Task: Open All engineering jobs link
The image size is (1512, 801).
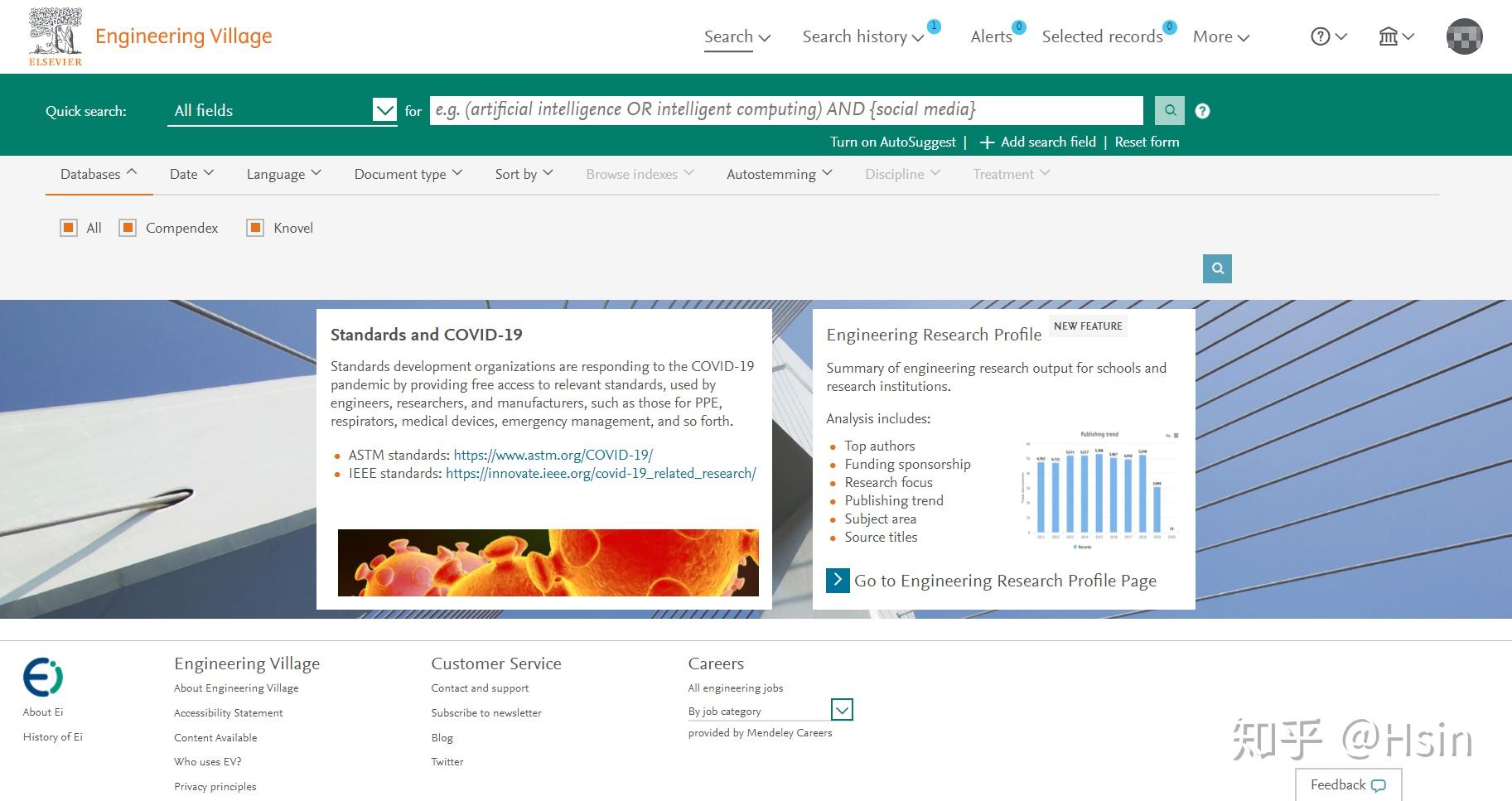Action: 736,688
